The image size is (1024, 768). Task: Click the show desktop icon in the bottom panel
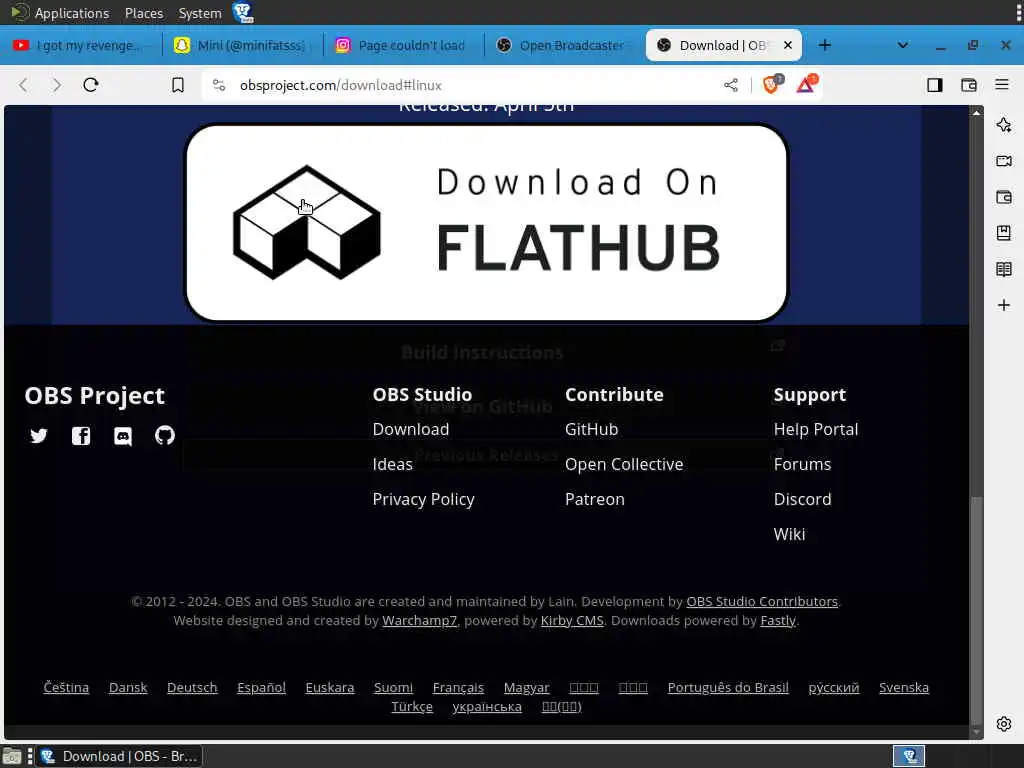(x=12, y=756)
